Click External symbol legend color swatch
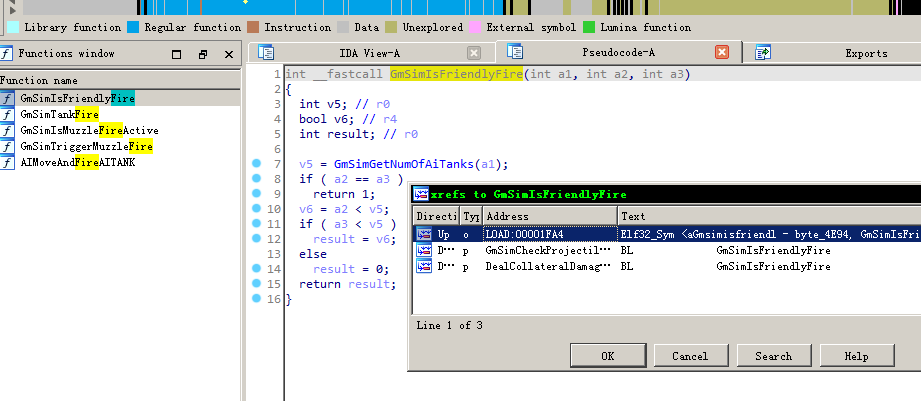The image size is (921, 401). click(x=475, y=27)
